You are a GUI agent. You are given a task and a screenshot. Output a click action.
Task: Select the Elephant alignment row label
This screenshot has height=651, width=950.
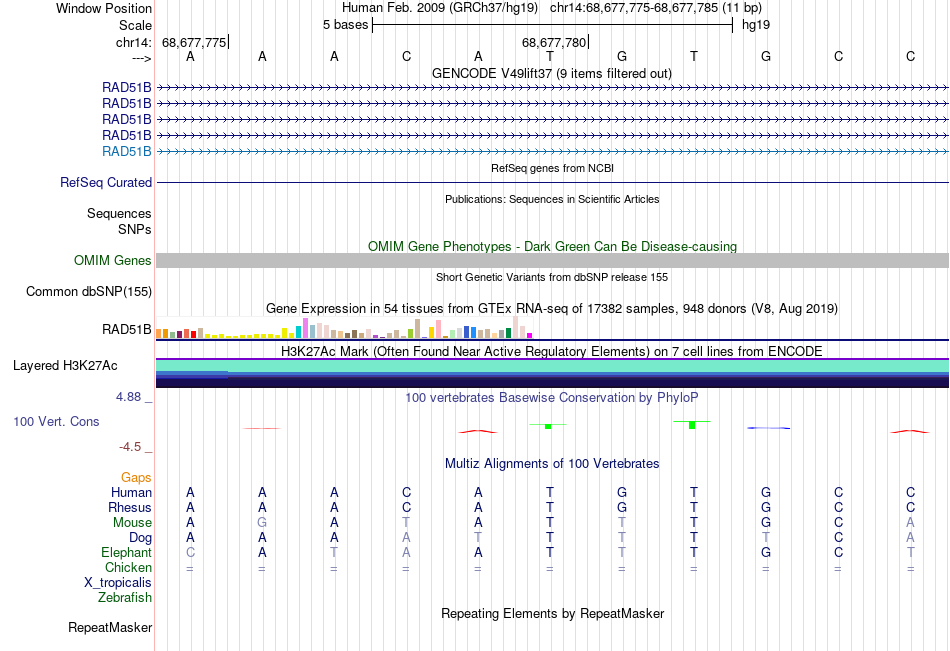pos(127,552)
